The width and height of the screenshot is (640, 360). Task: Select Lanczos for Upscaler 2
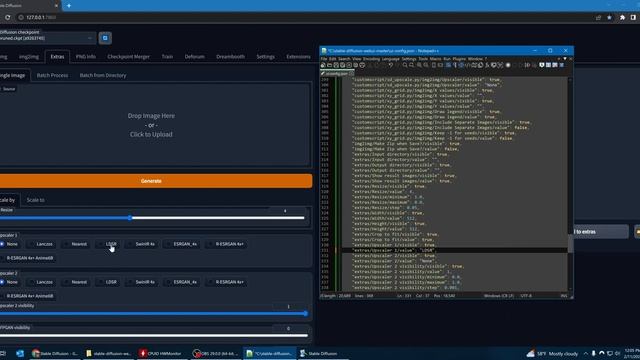click(x=40, y=282)
